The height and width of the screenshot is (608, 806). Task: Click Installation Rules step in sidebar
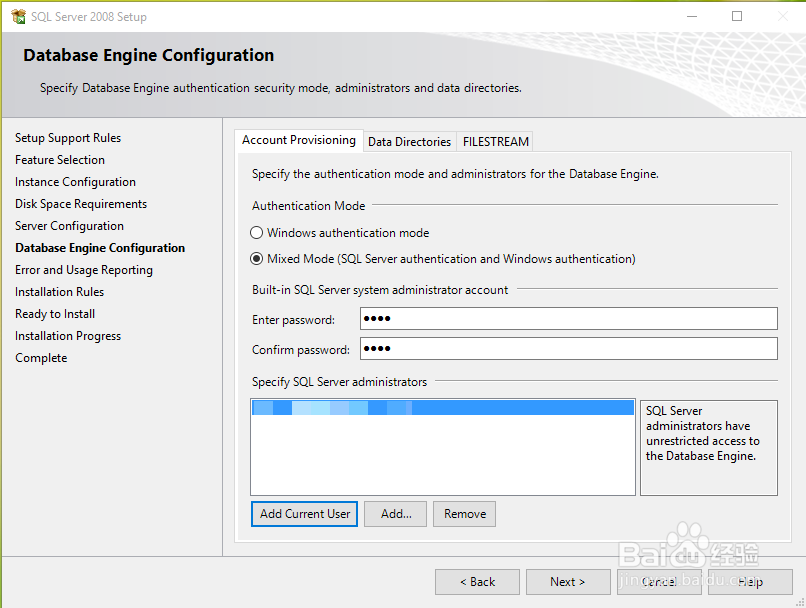59,292
